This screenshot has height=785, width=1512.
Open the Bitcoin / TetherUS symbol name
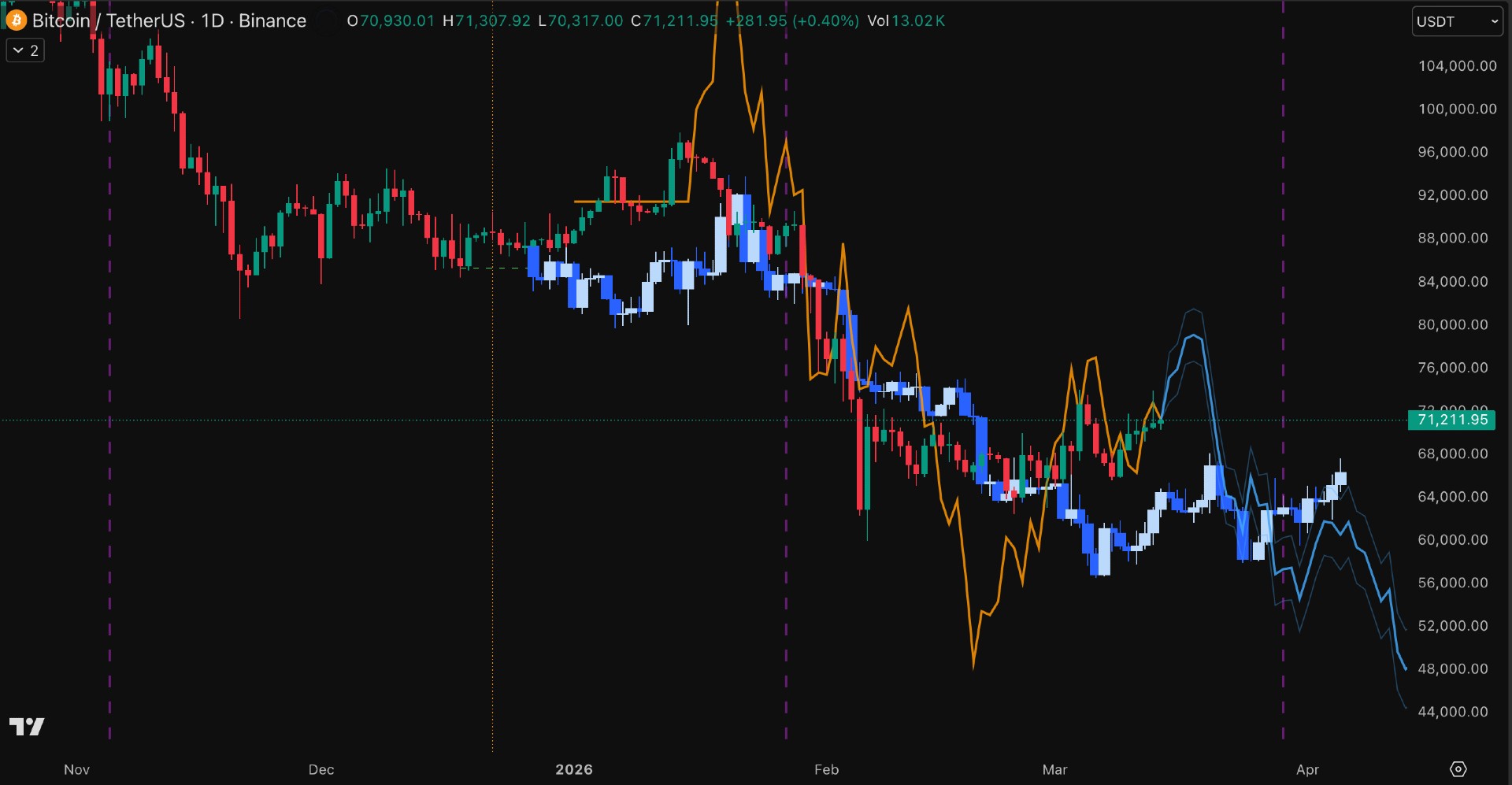(x=110, y=20)
